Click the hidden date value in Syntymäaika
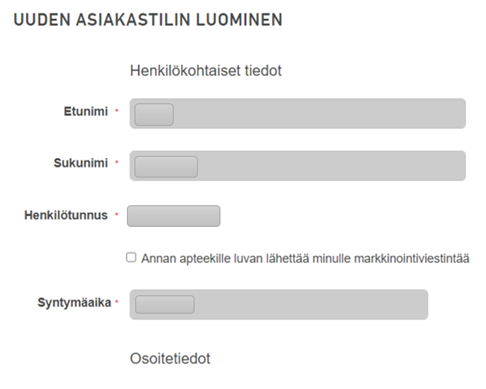486x389 pixels. (x=165, y=304)
